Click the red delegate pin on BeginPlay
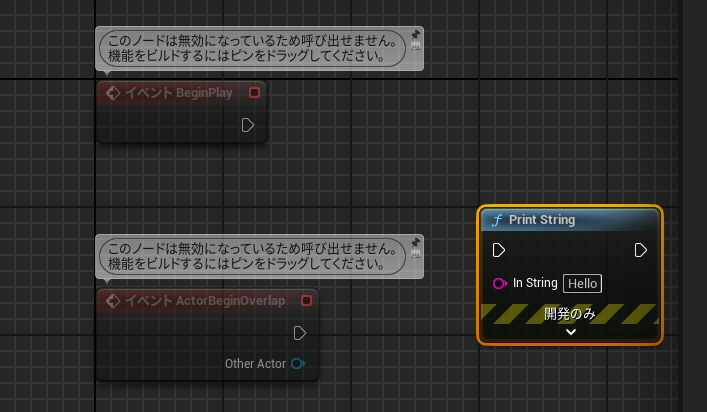This screenshot has width=707, height=412. (254, 93)
